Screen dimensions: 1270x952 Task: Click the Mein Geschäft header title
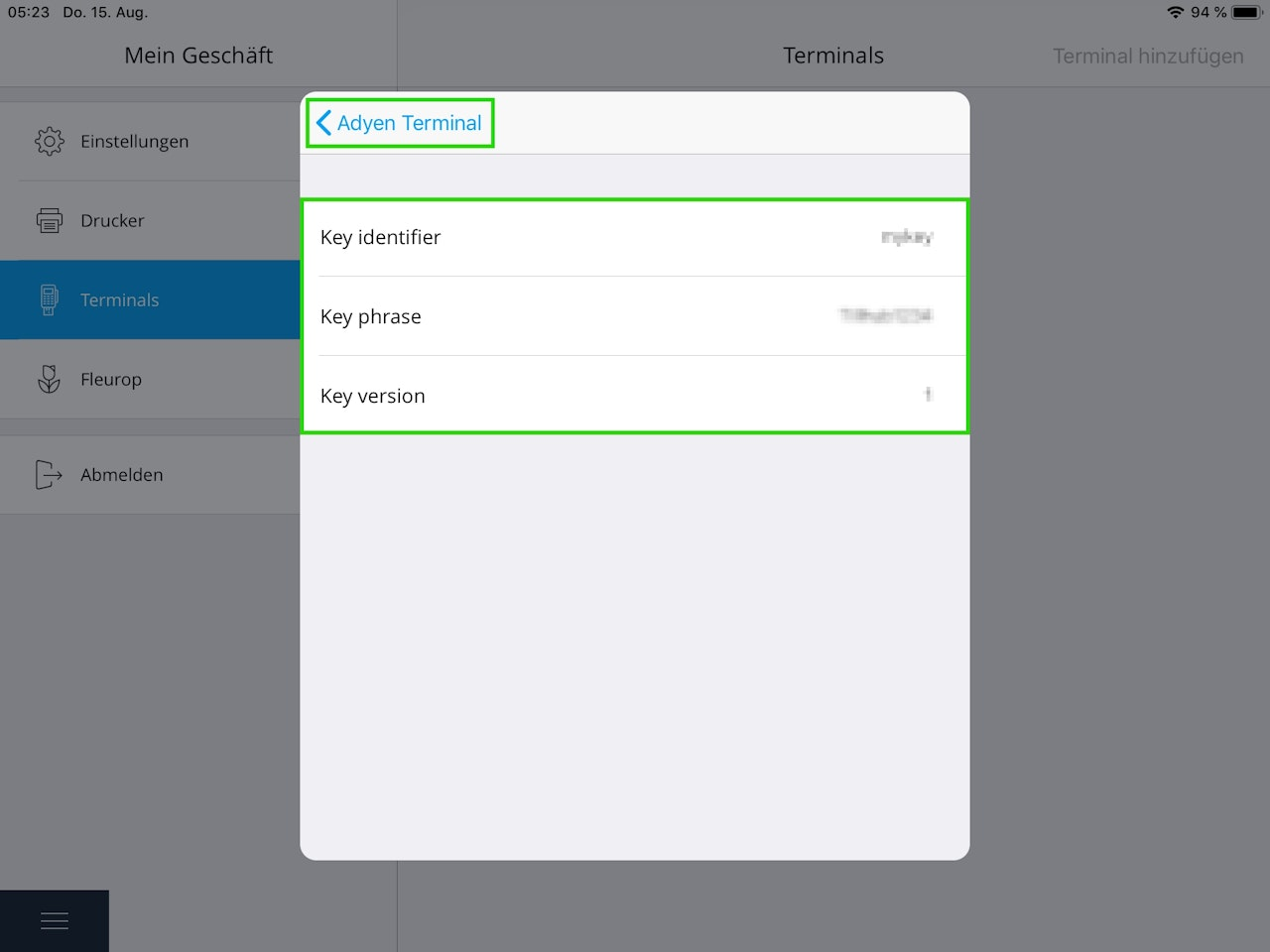[198, 56]
